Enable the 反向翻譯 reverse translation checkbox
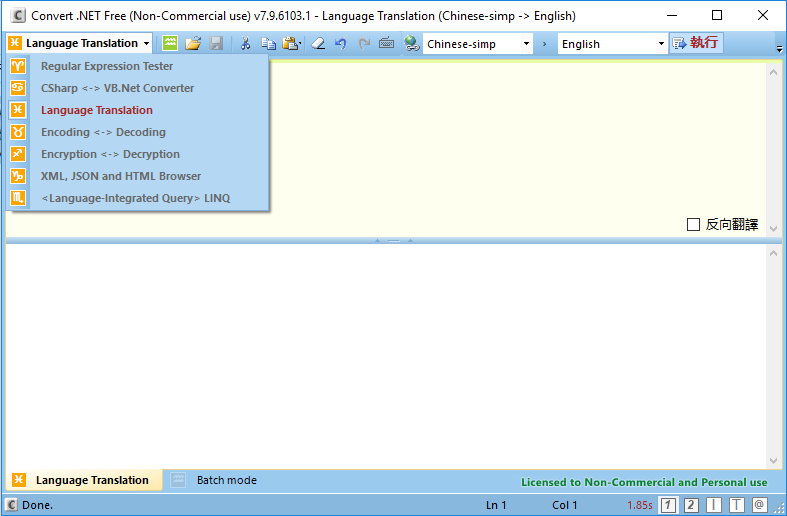Screen dimensions: 787x516 click(693, 224)
